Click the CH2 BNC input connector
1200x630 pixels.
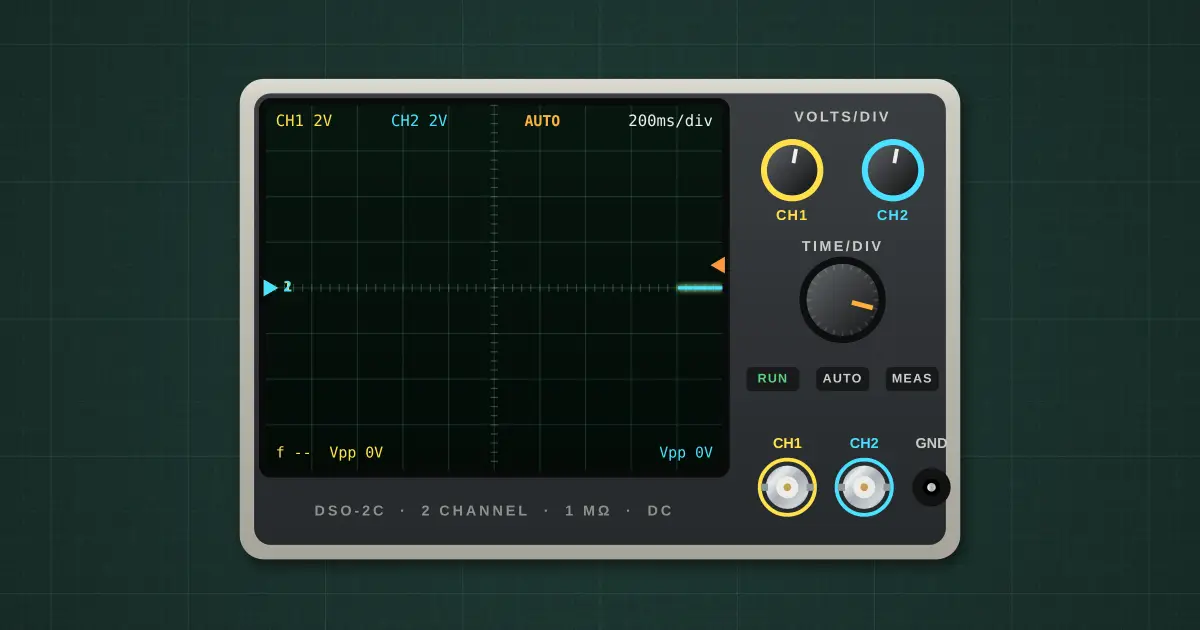[x=864, y=487]
